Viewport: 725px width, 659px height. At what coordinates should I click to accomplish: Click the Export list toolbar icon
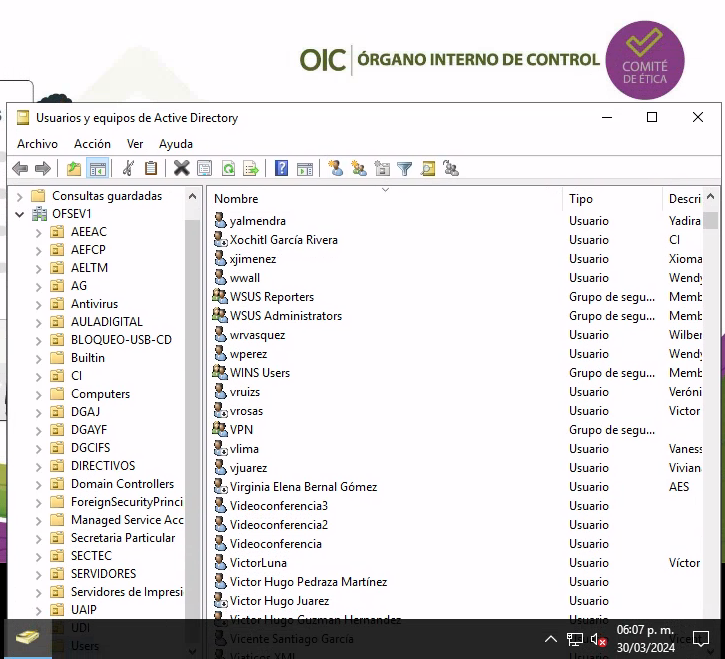tap(251, 168)
